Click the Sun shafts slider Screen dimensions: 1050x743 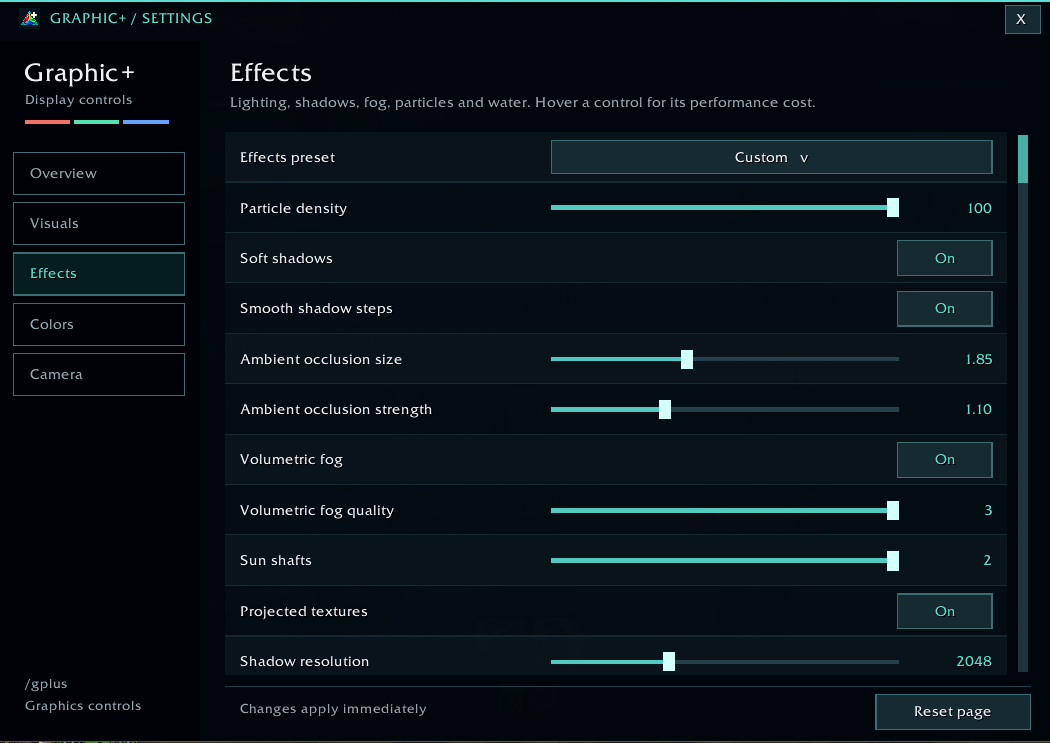725,561
